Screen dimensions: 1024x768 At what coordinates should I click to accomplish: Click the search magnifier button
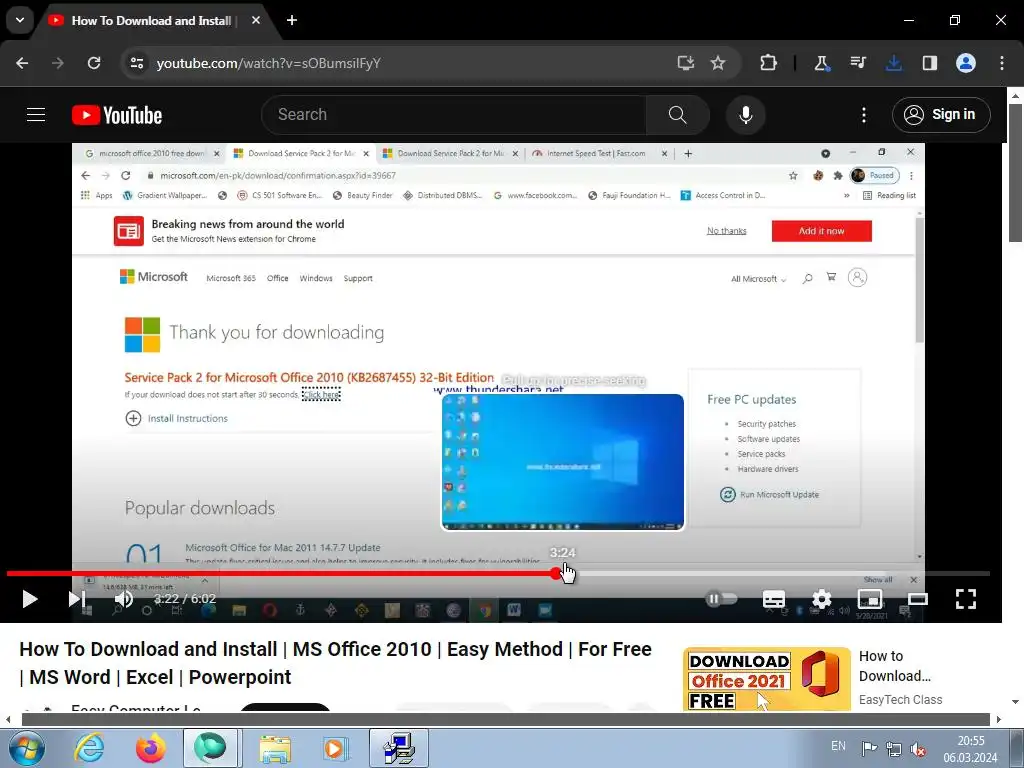click(x=678, y=115)
